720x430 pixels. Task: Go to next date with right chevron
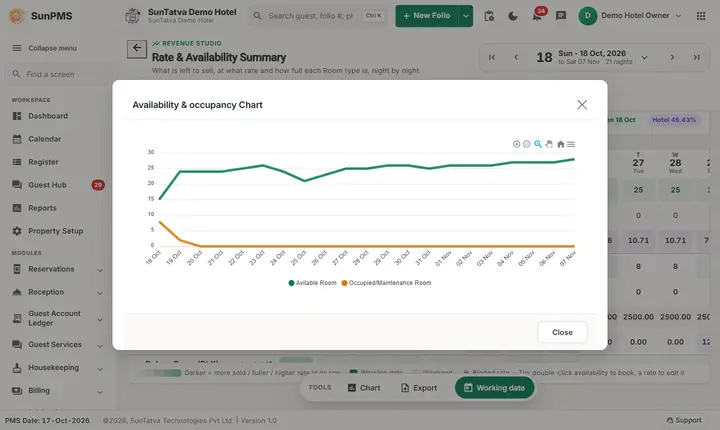click(x=672, y=57)
